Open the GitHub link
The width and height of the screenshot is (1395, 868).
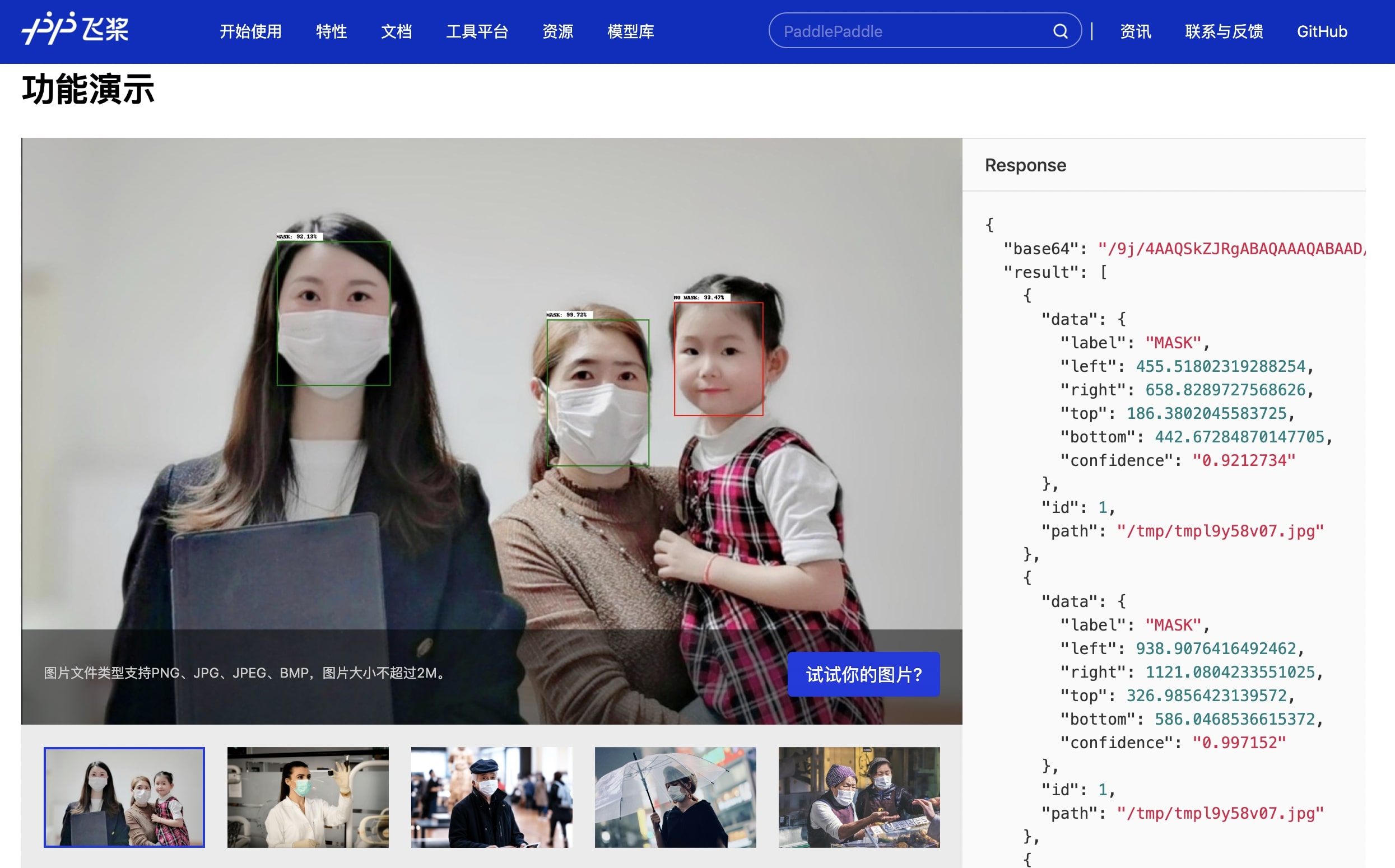[x=1322, y=31]
